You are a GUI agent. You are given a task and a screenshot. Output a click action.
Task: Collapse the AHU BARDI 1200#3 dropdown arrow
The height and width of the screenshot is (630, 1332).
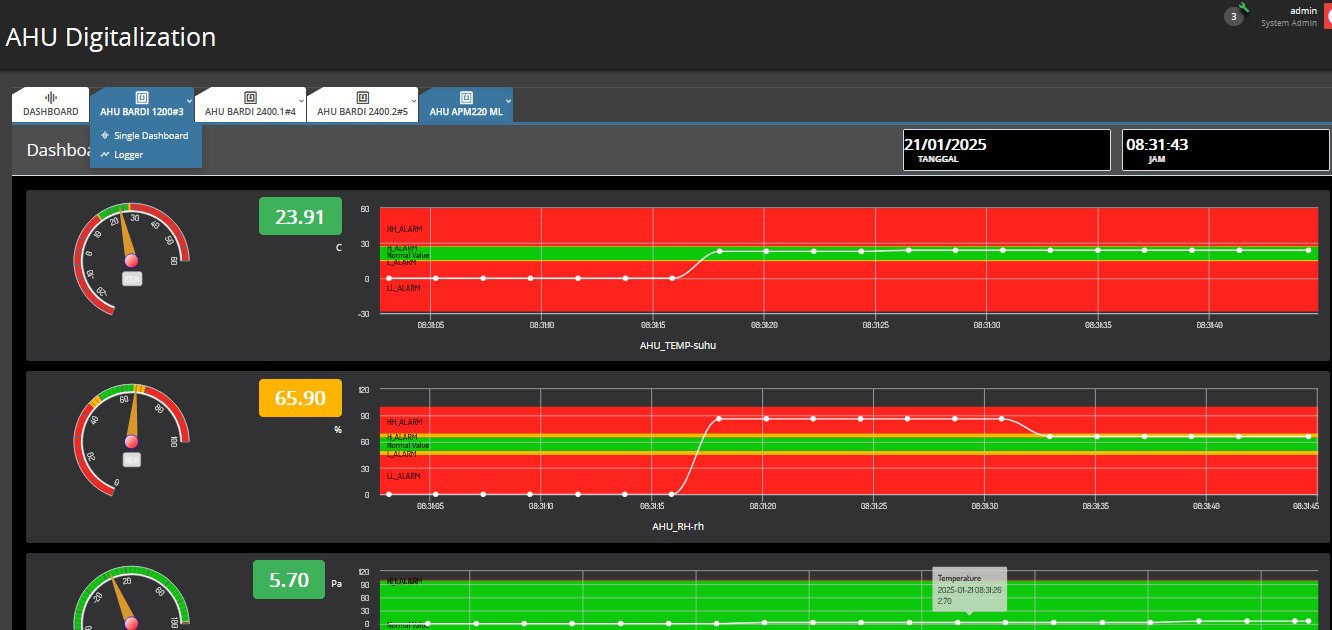[189, 100]
